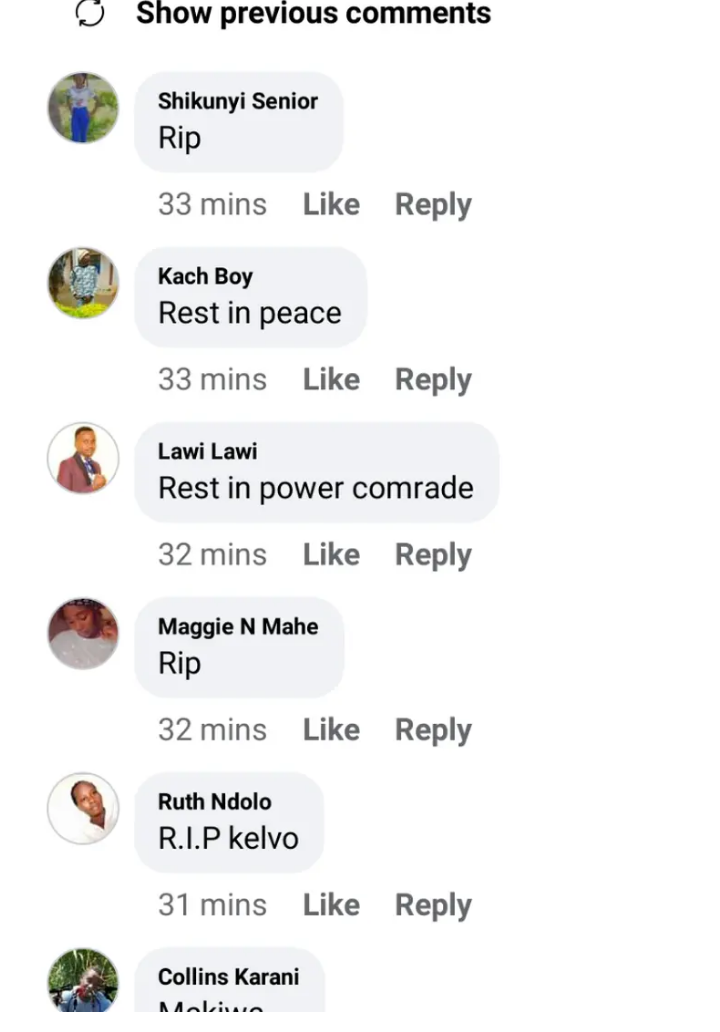Reply to Ruth Ndolo's comment

coord(433,906)
